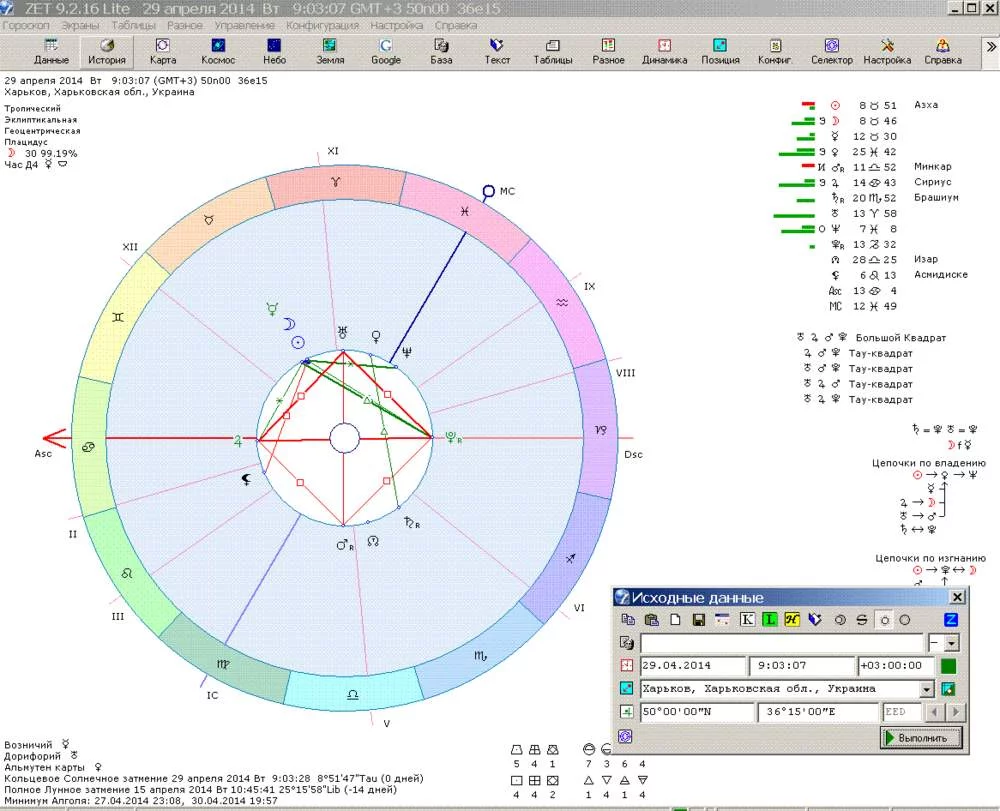The image size is (1000, 811).
Task: Open the Динамика toolbar tool
Action: pos(664,51)
